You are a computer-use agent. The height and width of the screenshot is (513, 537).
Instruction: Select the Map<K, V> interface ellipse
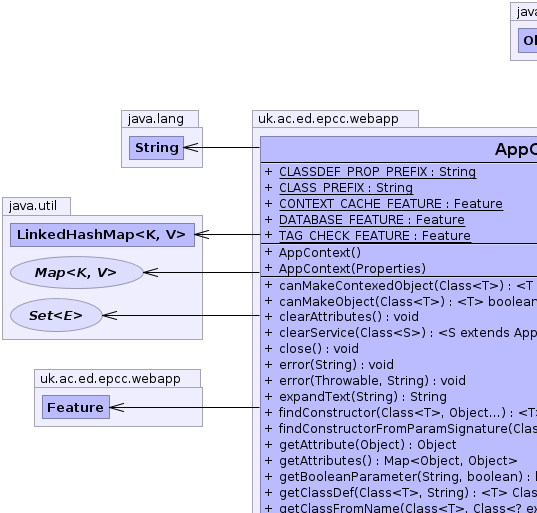[77, 273]
